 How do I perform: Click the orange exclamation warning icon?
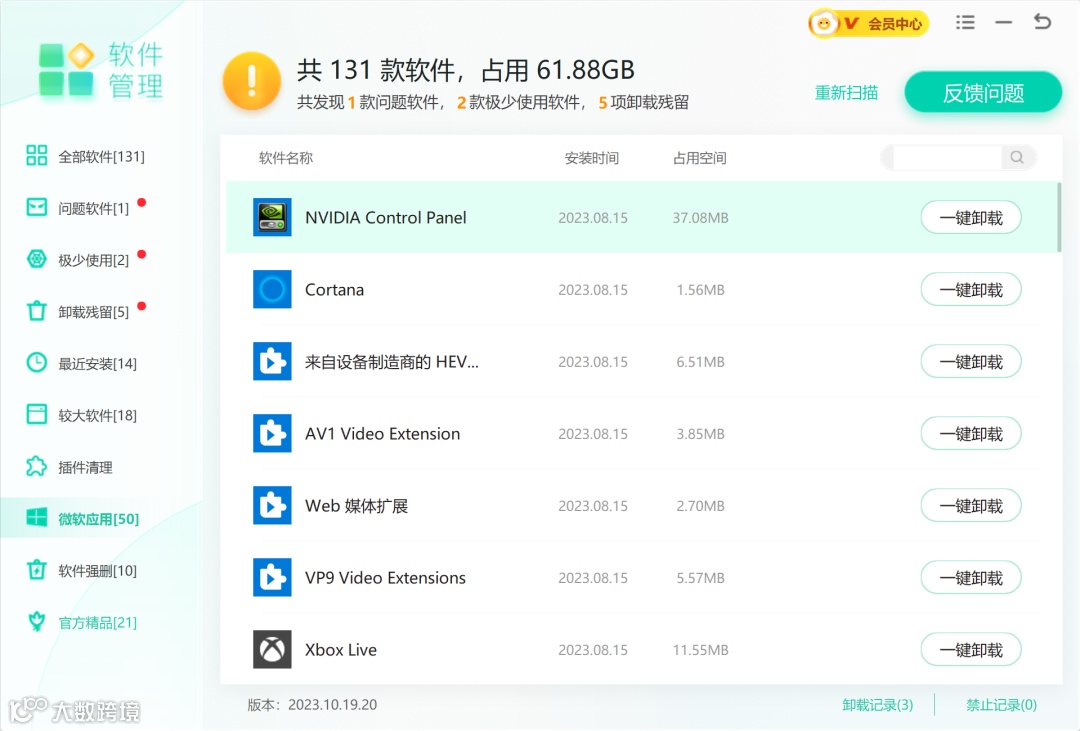[x=251, y=81]
